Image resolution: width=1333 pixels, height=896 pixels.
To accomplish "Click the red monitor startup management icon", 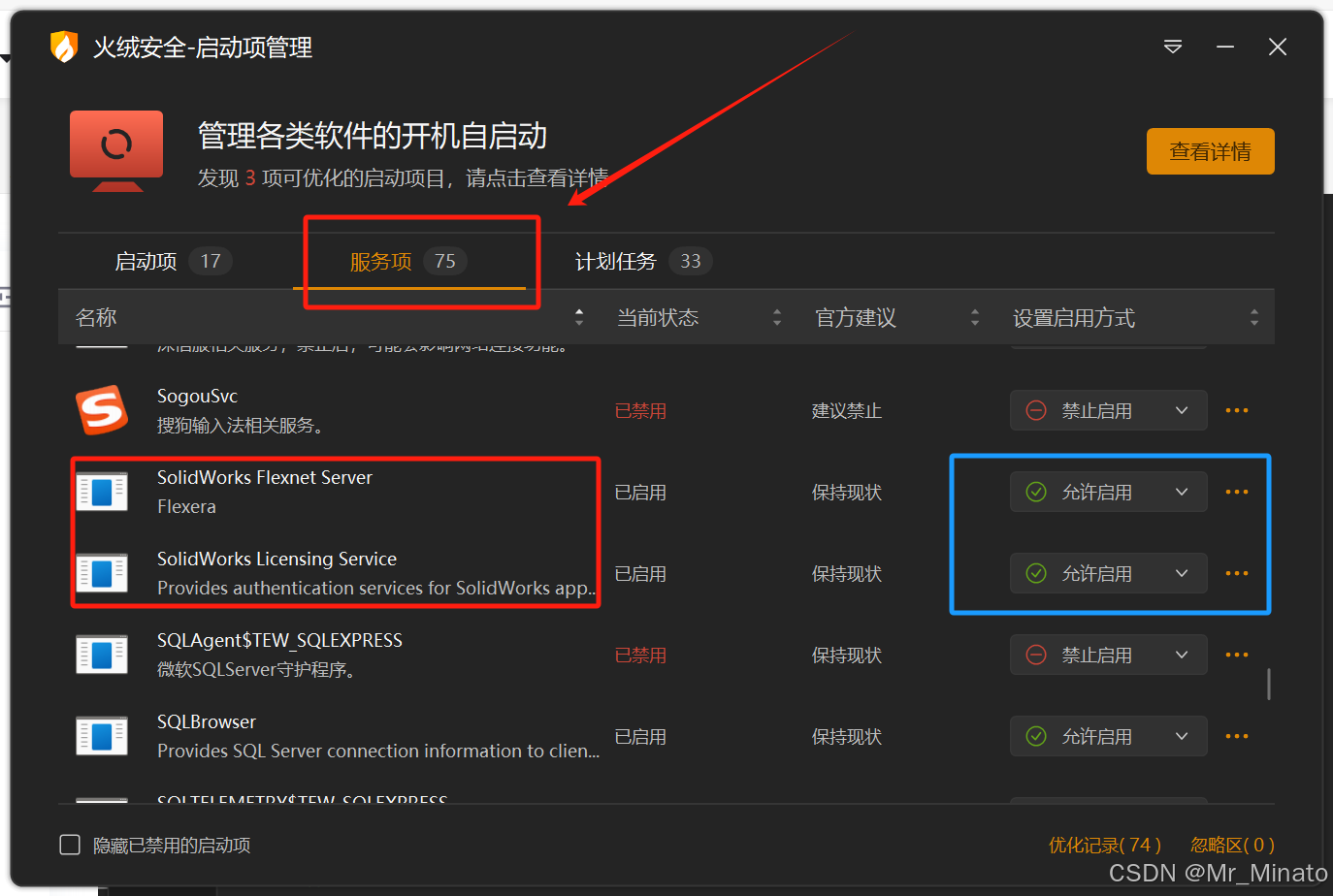I will 116,151.
